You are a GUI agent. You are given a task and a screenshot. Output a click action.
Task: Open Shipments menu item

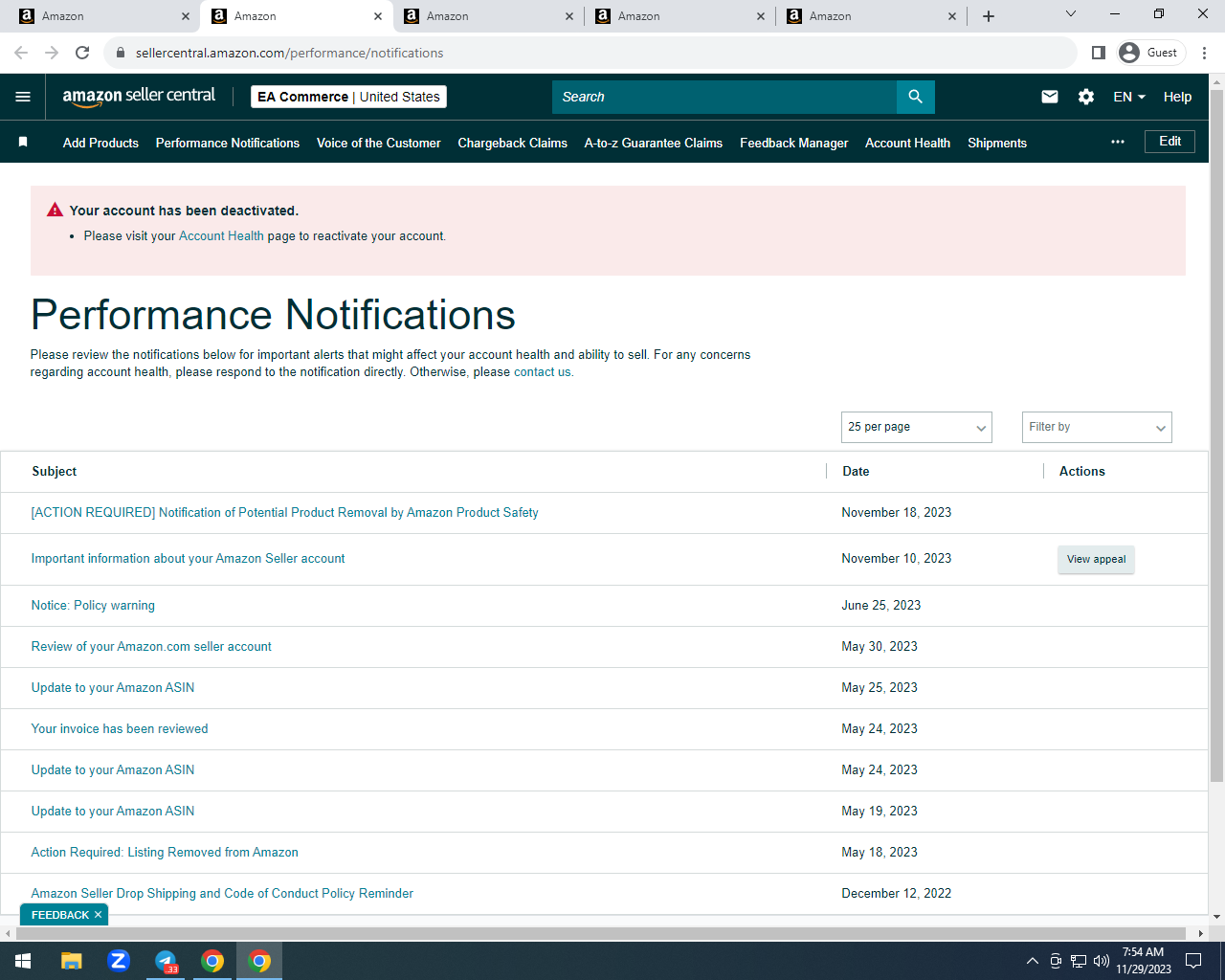point(997,143)
